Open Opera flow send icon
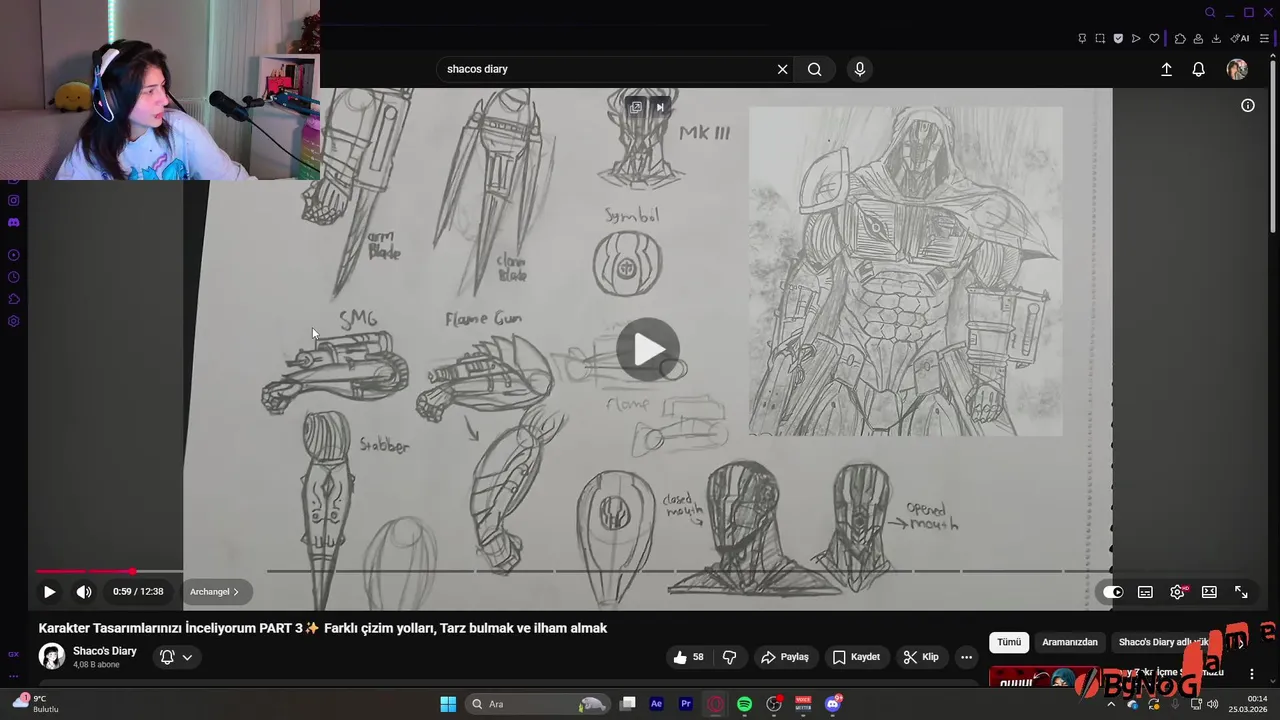This screenshot has height=720, width=1280. click(x=1136, y=39)
